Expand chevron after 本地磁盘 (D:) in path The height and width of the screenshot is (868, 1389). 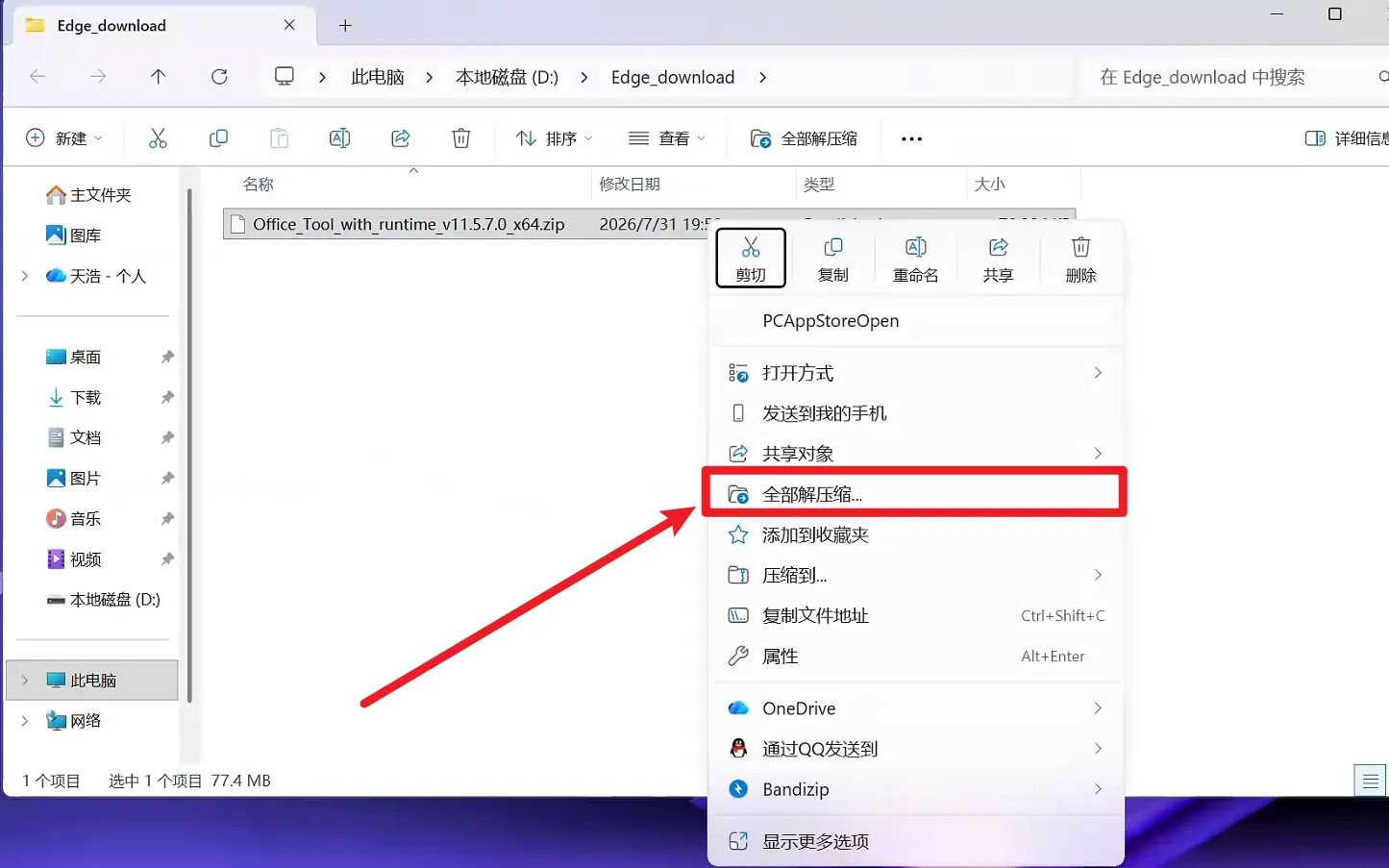[583, 77]
